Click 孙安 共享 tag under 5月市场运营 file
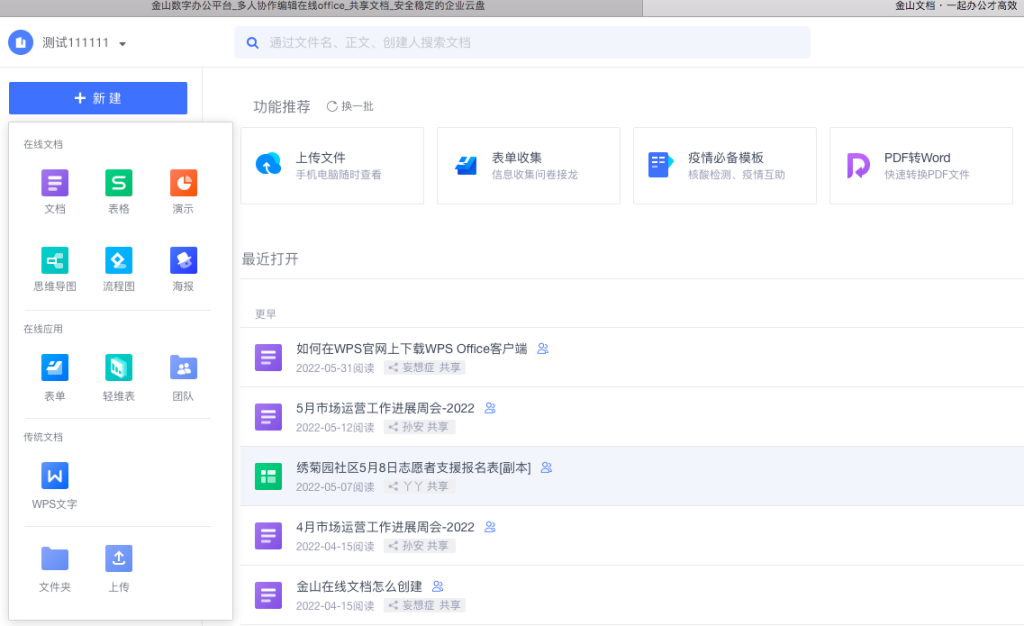The width and height of the screenshot is (1024, 626). pos(419,427)
